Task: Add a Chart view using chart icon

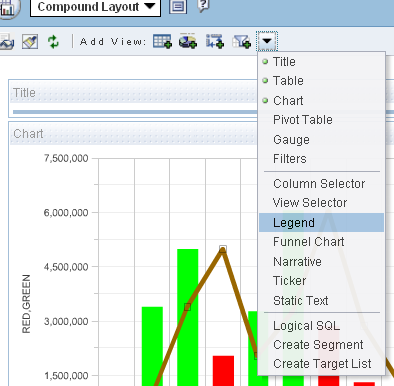Action: pyautogui.click(x=188, y=41)
